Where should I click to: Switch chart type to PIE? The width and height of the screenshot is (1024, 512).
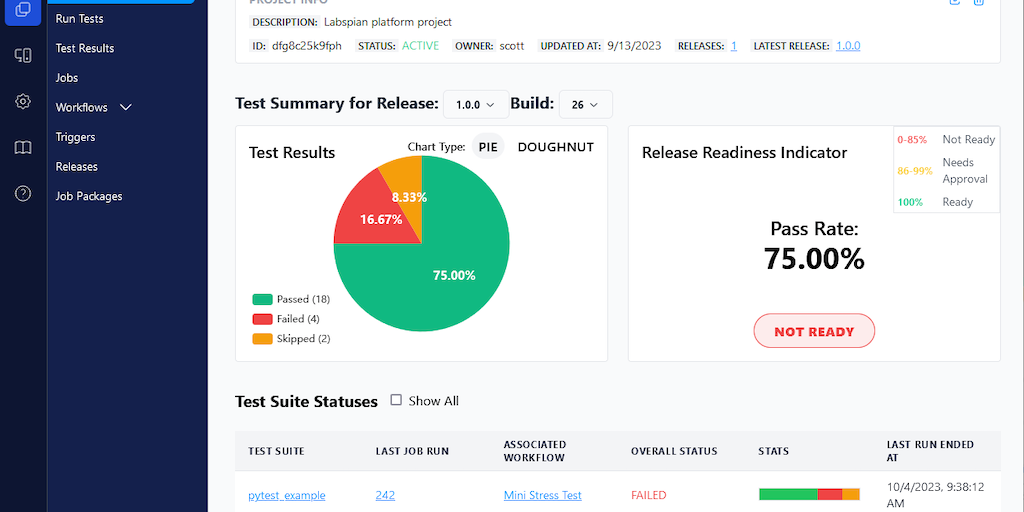[488, 147]
